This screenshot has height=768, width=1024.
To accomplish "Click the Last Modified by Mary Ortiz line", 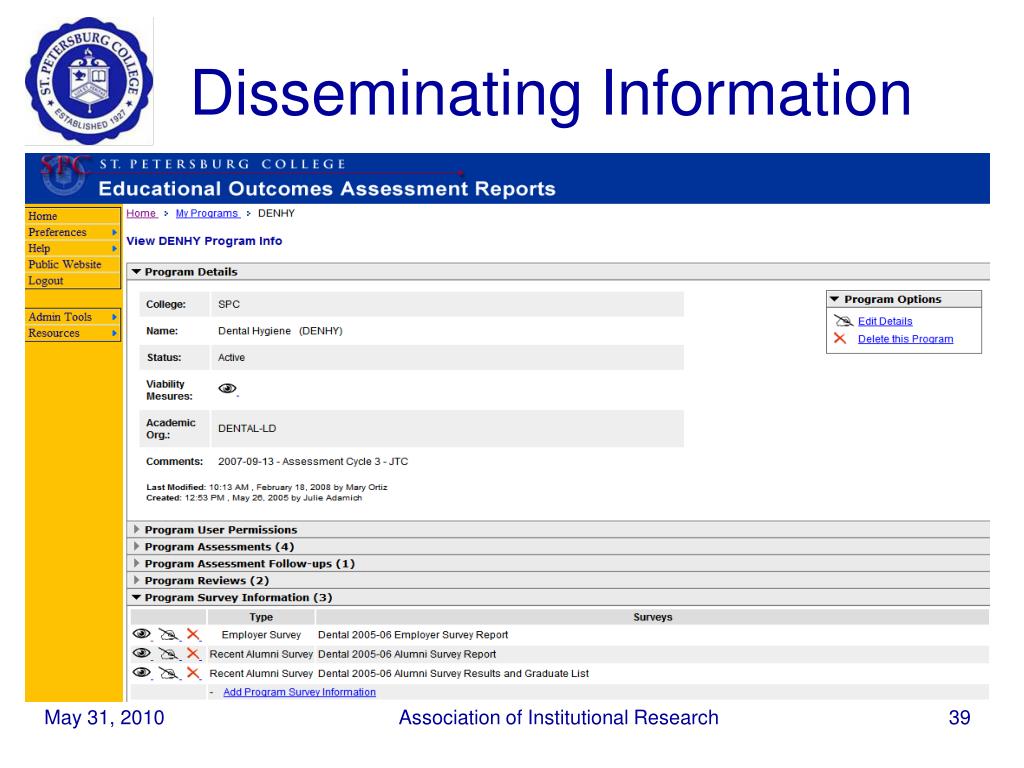I will click(x=266, y=487).
